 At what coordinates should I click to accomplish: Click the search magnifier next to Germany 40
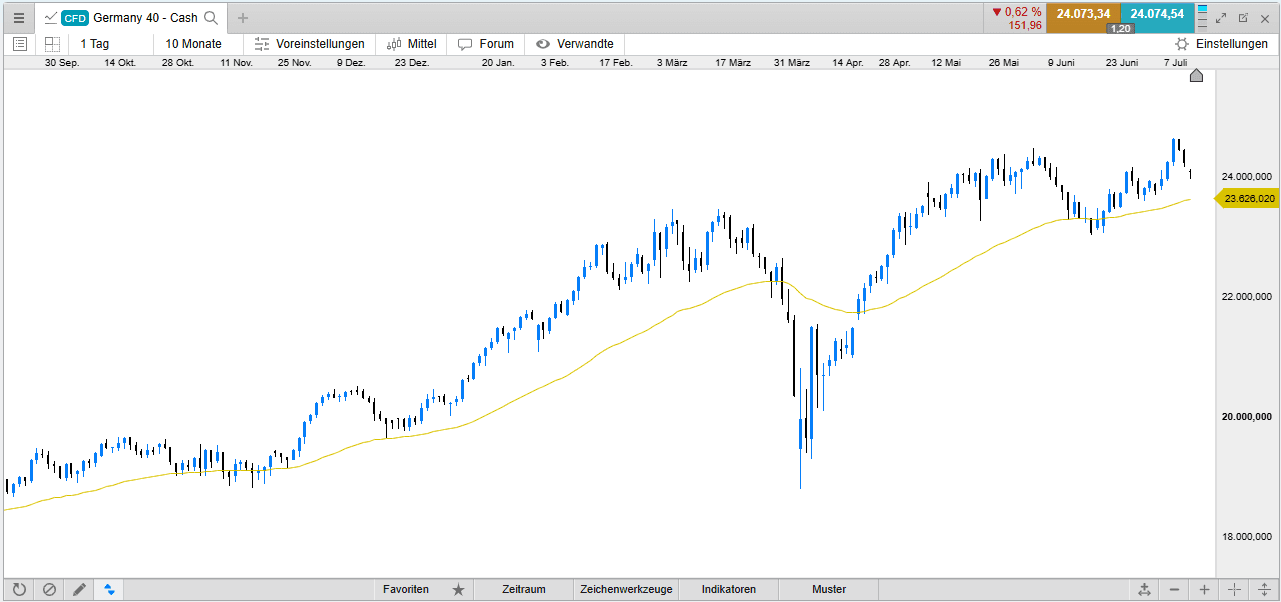click(x=211, y=18)
